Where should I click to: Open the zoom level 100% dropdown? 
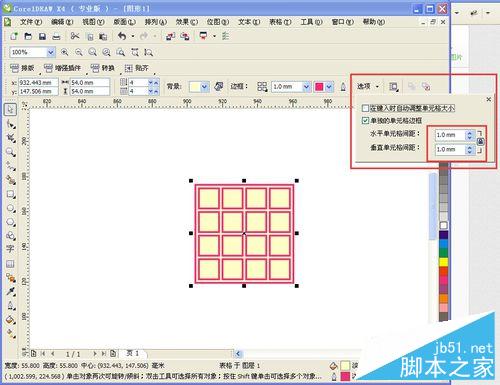point(51,52)
